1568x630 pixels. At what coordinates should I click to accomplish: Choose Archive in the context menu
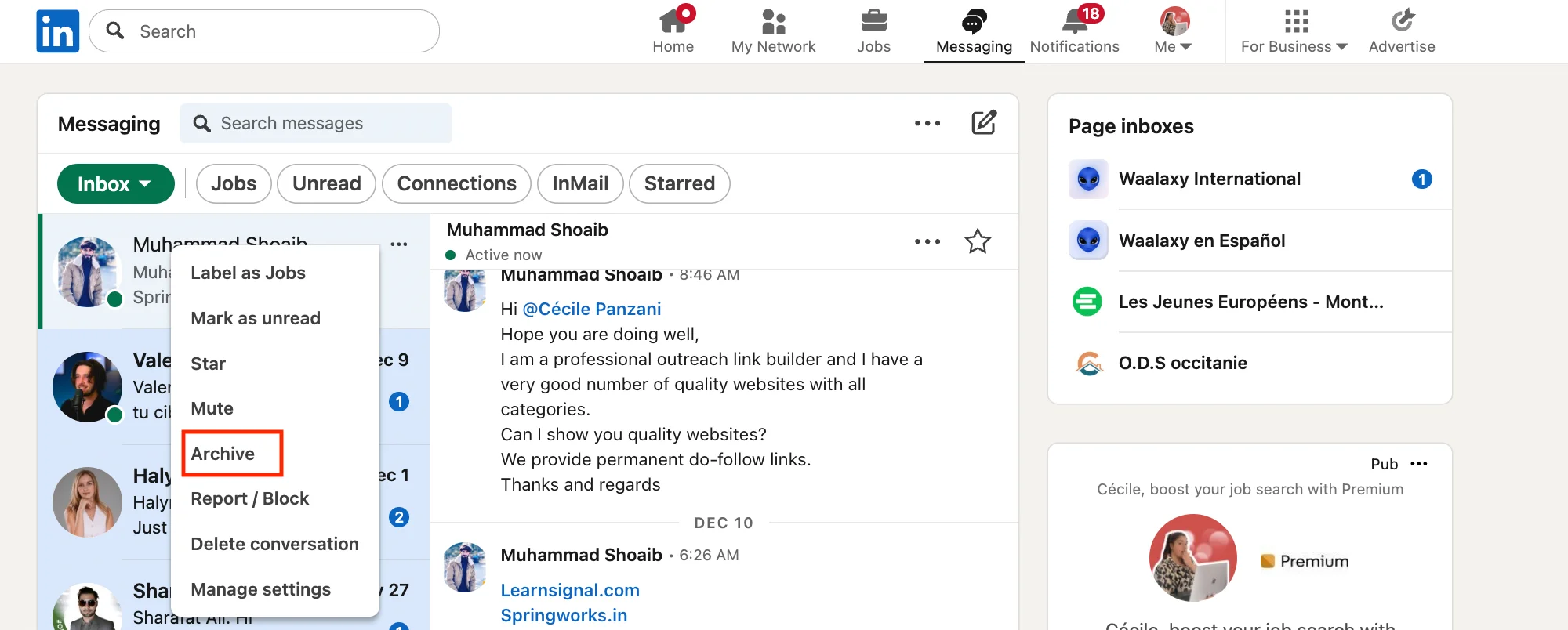223,454
